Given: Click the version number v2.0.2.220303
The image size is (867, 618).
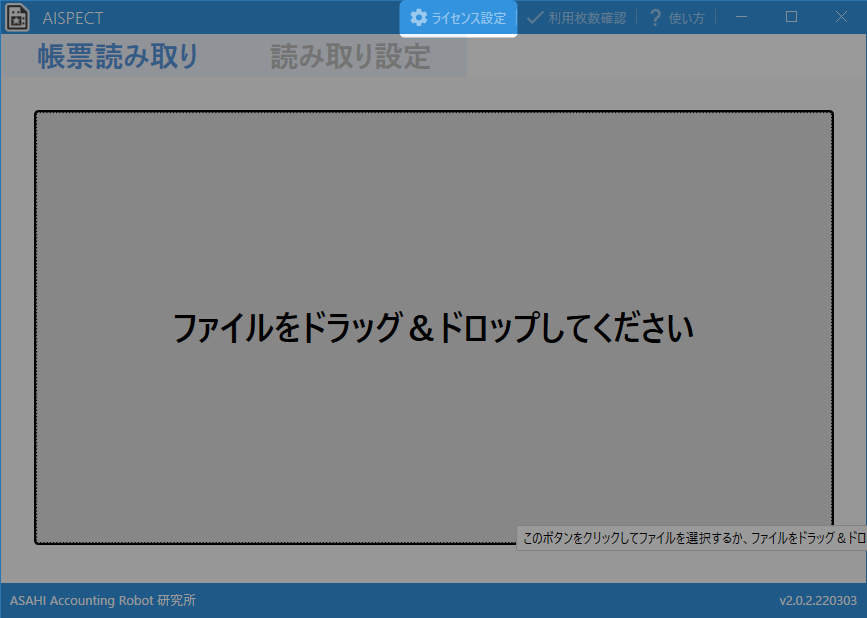Looking at the screenshot, I should [817, 601].
